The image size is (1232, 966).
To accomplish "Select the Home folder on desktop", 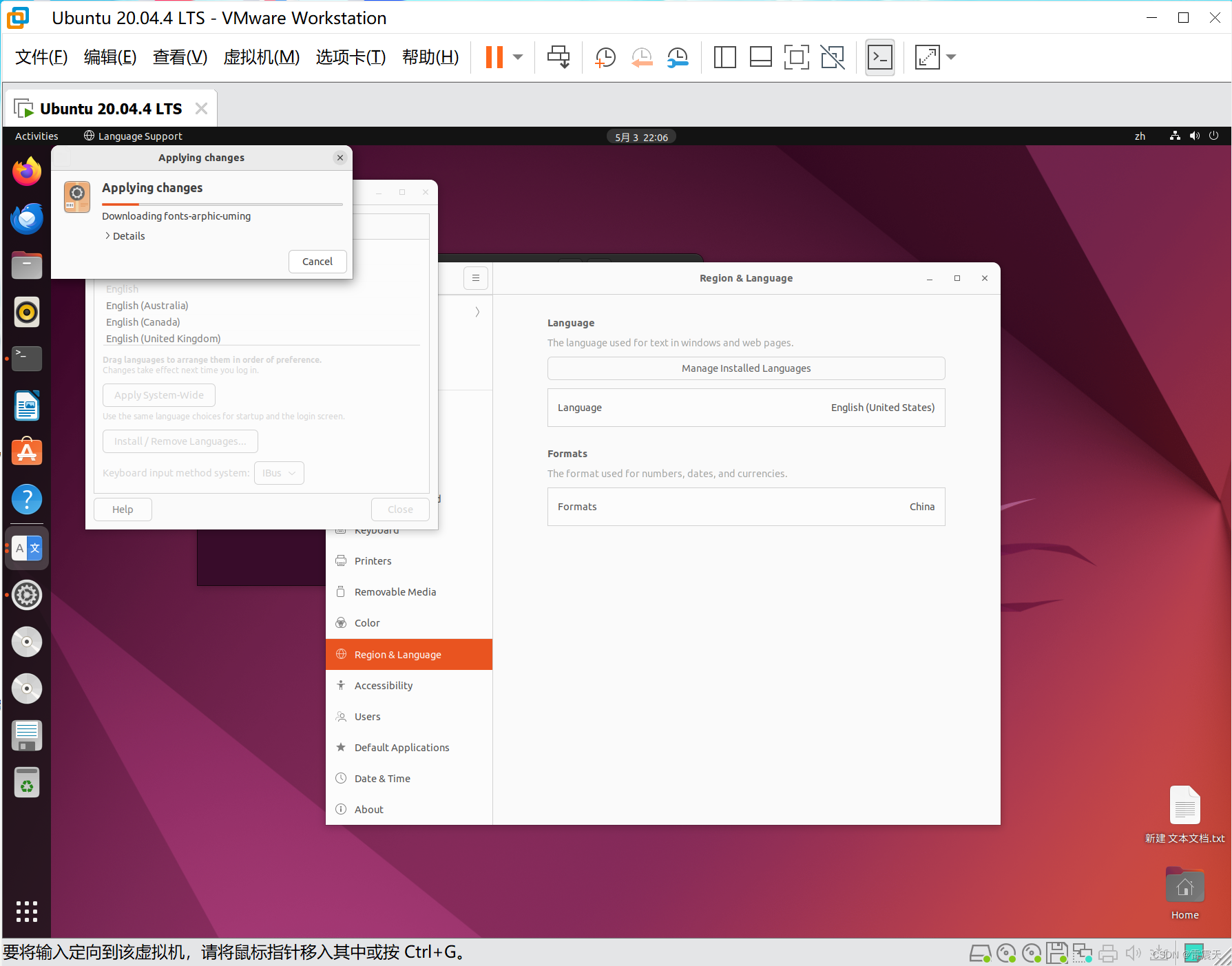I will pyautogui.click(x=1184, y=894).
